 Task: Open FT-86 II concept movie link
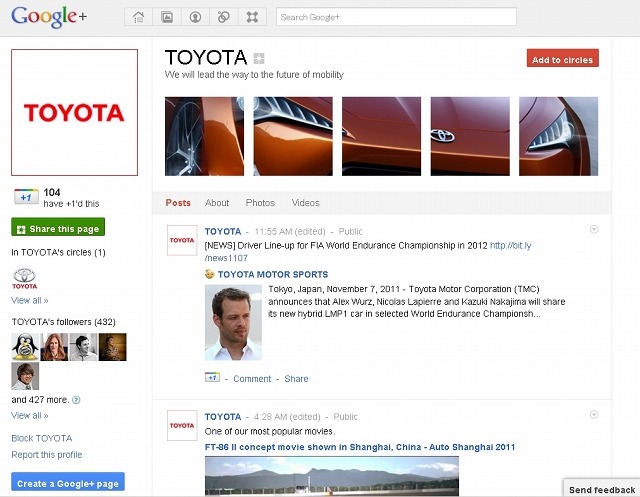coord(360,447)
